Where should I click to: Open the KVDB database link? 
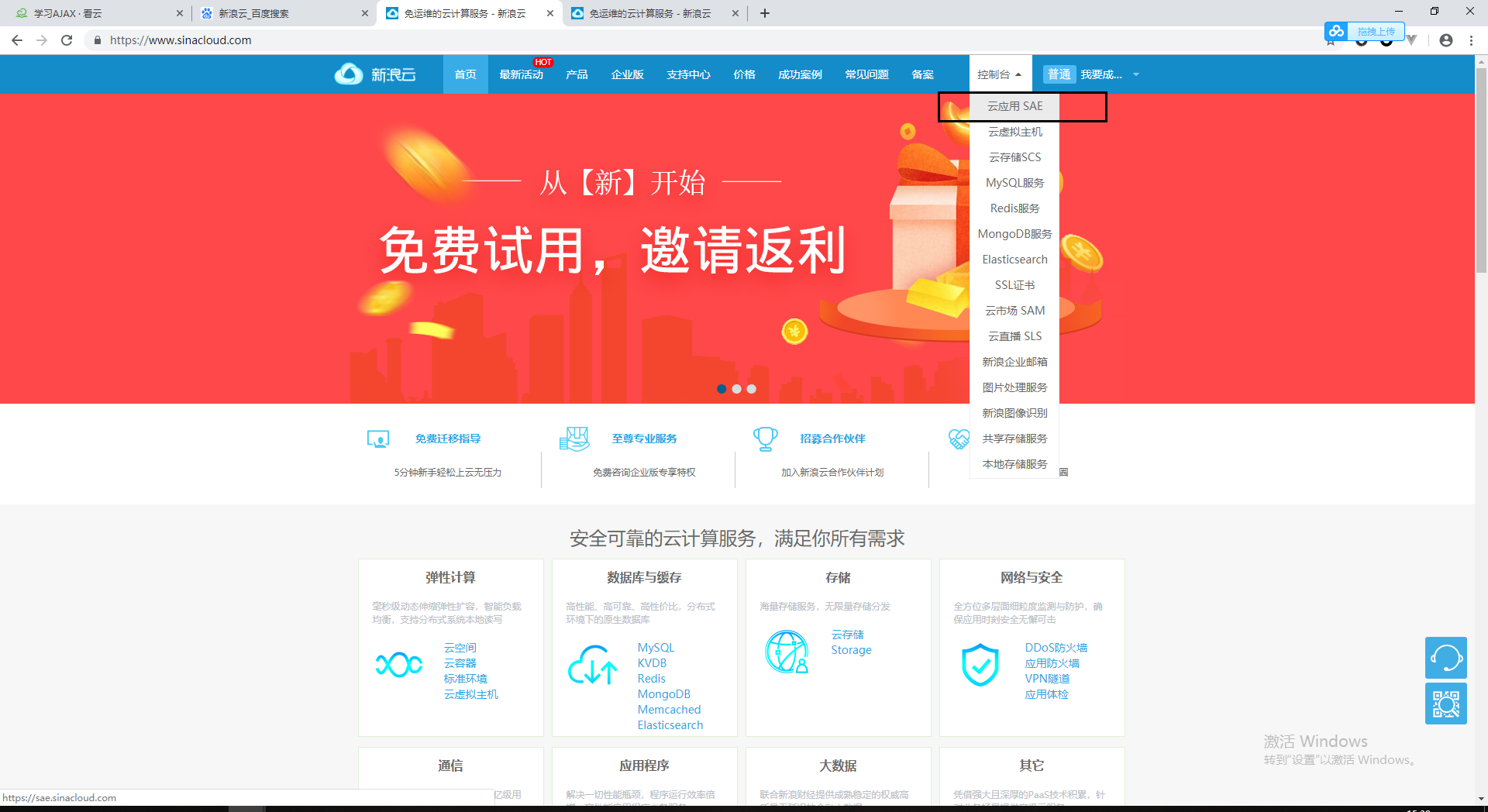pos(652,663)
